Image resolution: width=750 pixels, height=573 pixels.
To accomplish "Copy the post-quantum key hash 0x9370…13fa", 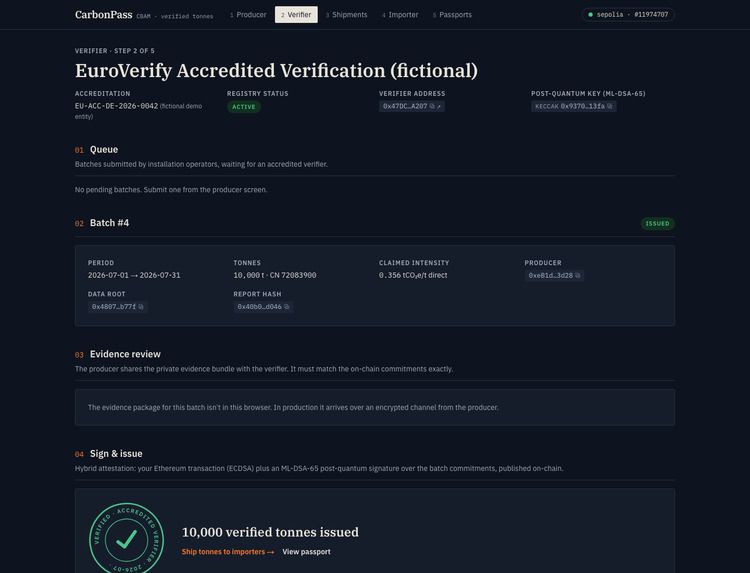I will (609, 106).
